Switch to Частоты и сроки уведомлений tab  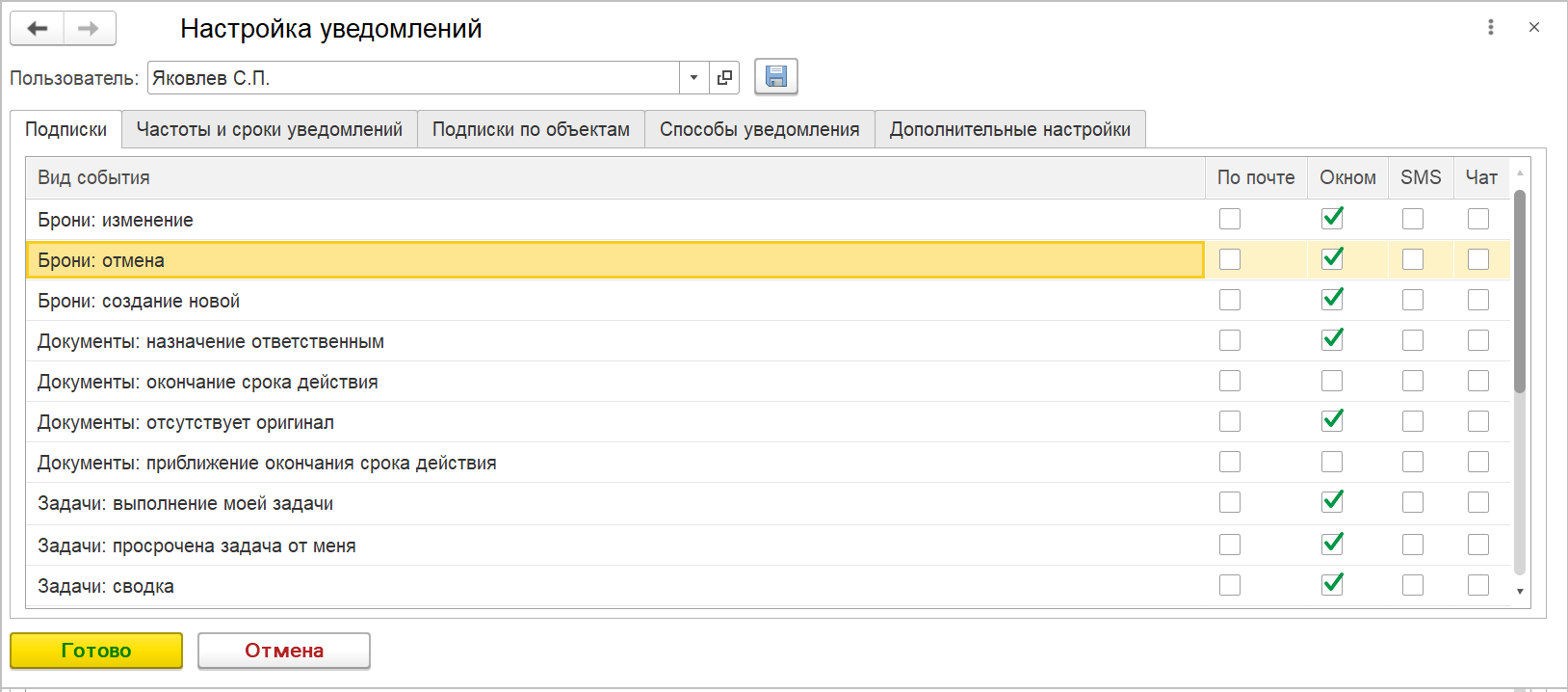click(x=270, y=129)
